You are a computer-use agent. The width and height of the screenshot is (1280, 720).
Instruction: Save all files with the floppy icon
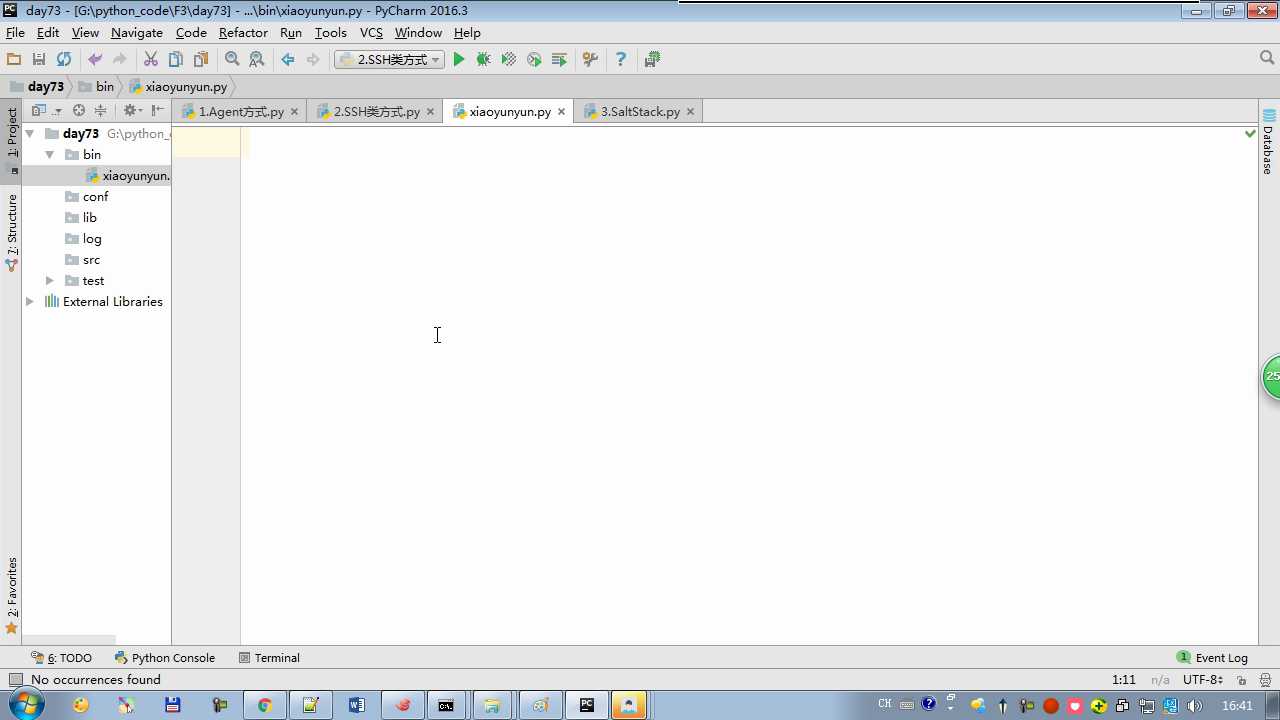(x=39, y=60)
